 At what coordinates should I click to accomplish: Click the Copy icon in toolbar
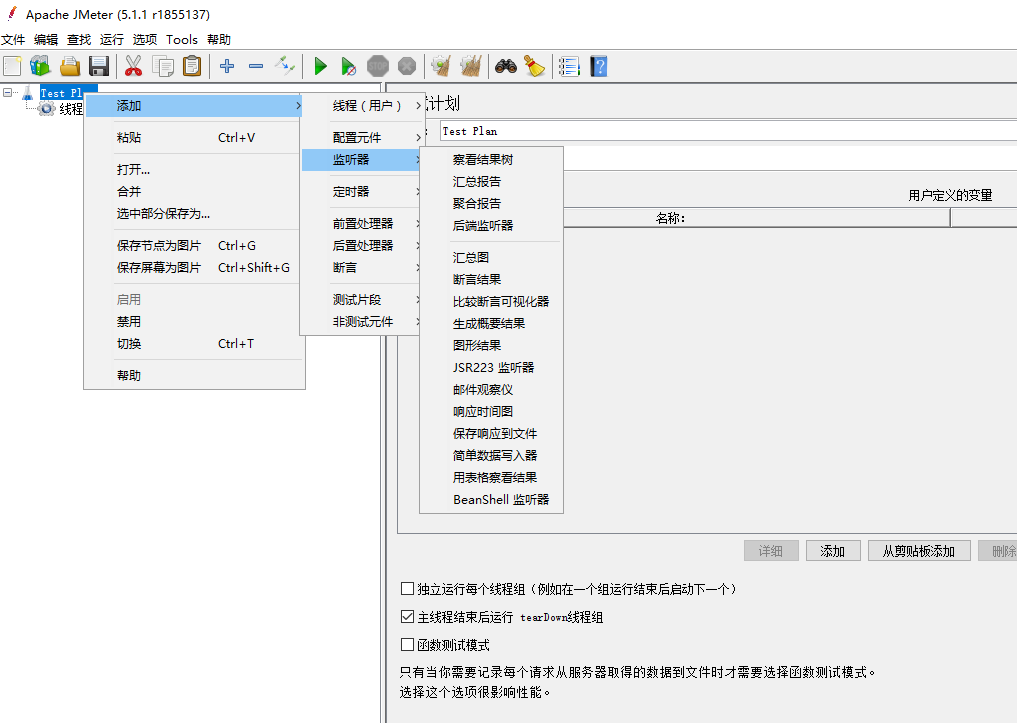coord(163,66)
